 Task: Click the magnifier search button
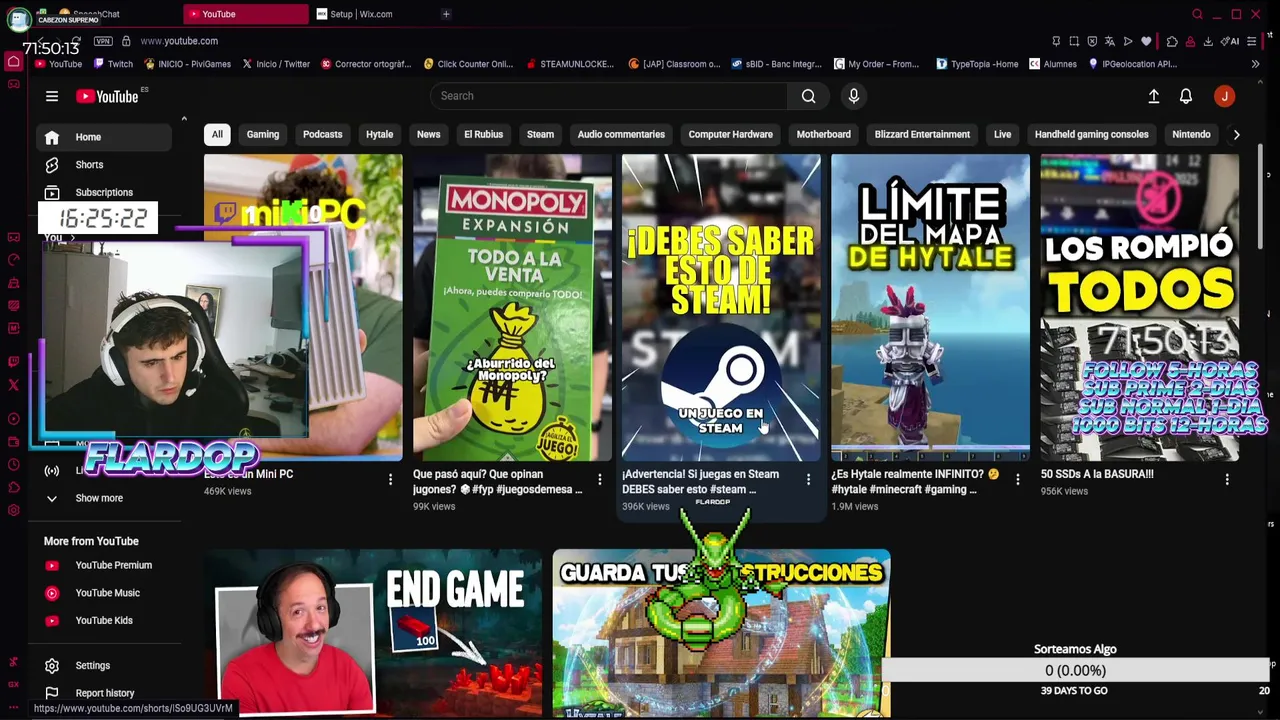tap(808, 96)
